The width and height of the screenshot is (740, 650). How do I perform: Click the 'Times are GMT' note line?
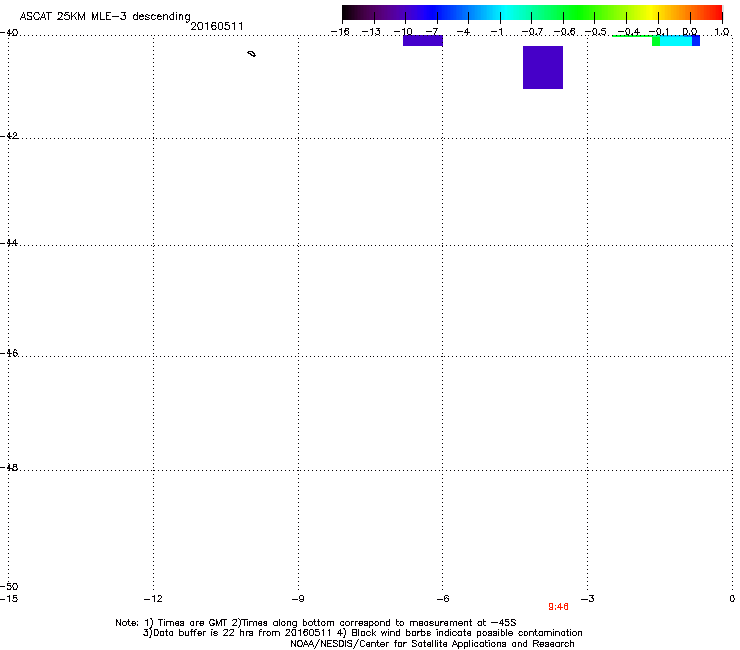pyautogui.click(x=316, y=623)
